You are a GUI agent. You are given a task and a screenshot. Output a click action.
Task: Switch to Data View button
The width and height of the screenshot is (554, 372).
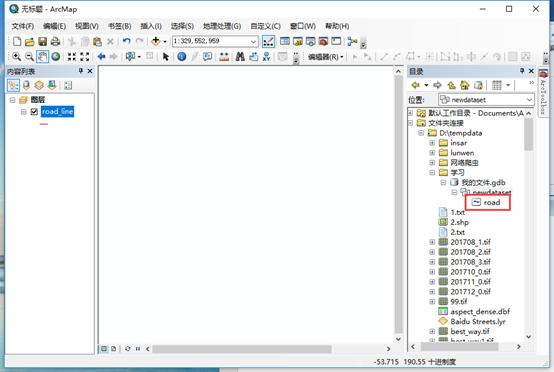click(104, 349)
